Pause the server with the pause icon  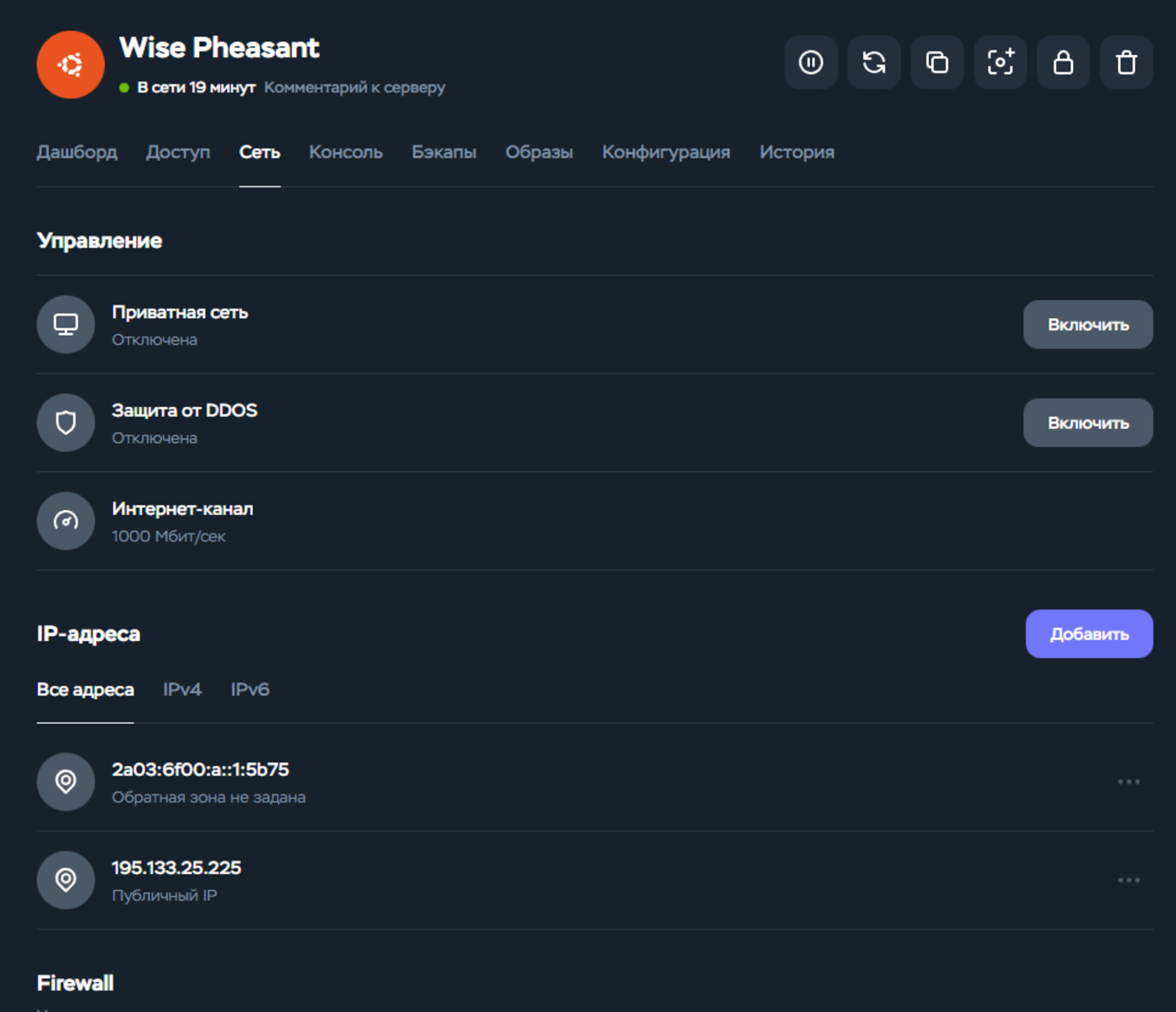coord(811,62)
